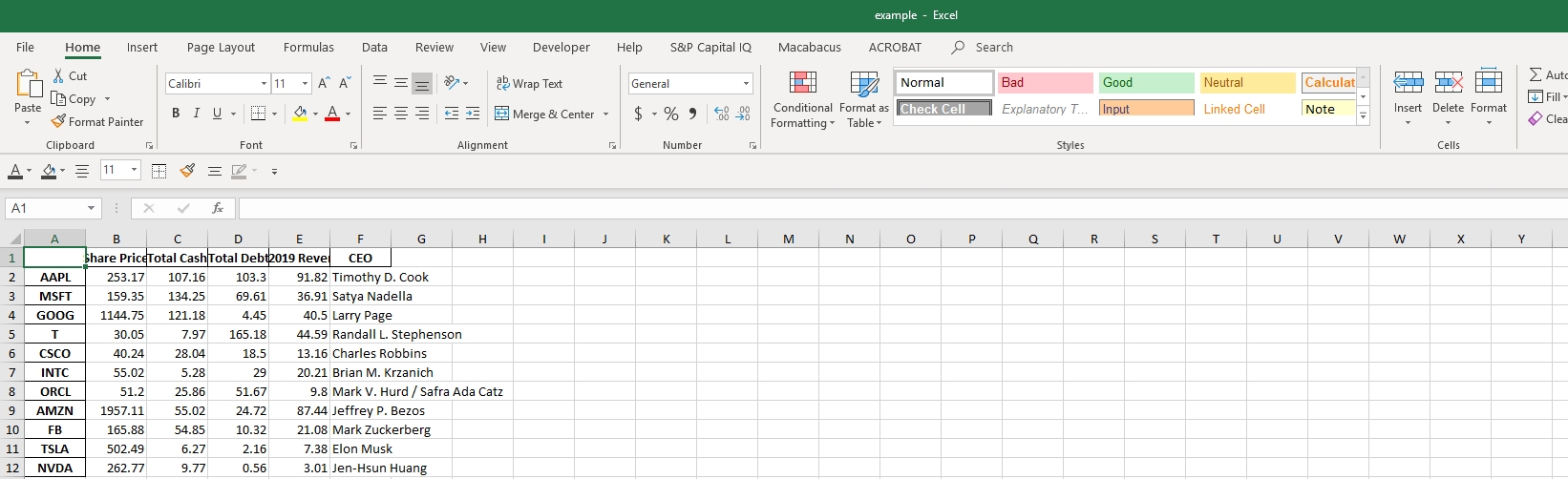Click the Insert Function fx icon
Viewport: 1568px width, 479px height.
tap(218, 208)
